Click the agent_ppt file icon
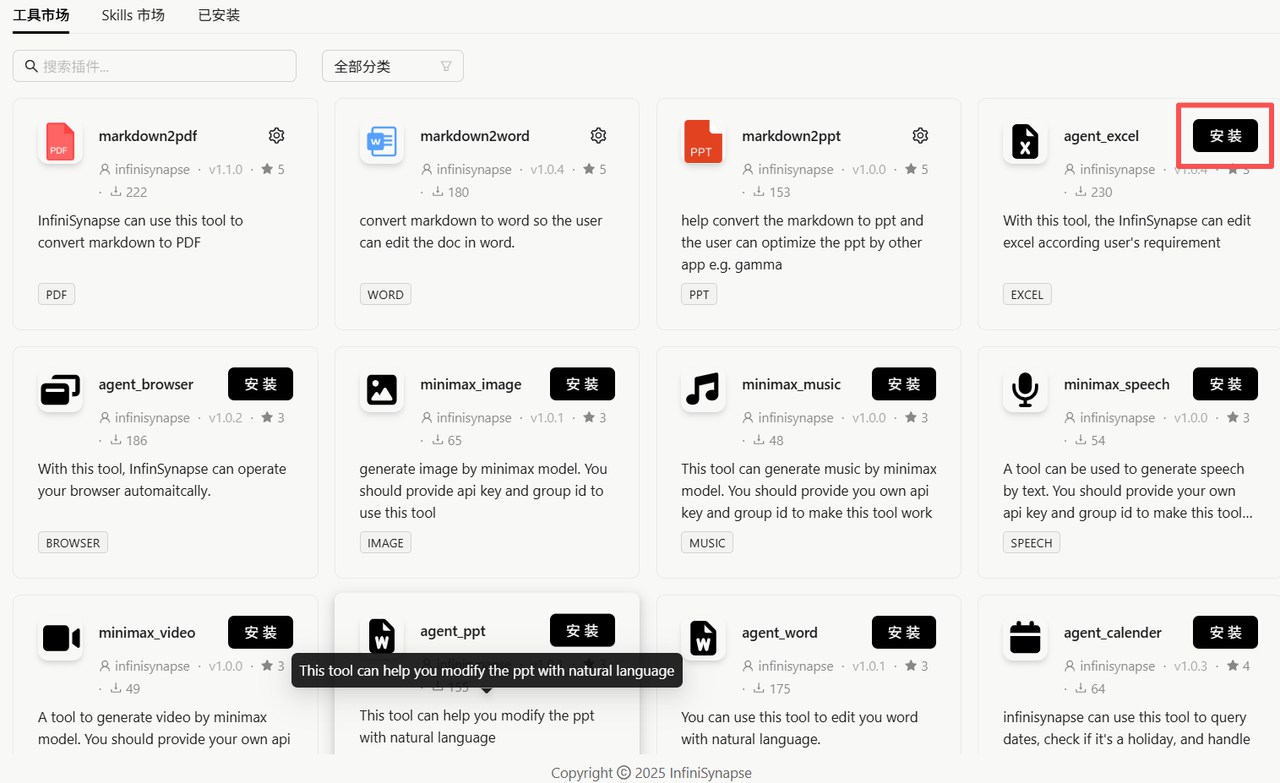The height and width of the screenshot is (783, 1280). [381, 636]
